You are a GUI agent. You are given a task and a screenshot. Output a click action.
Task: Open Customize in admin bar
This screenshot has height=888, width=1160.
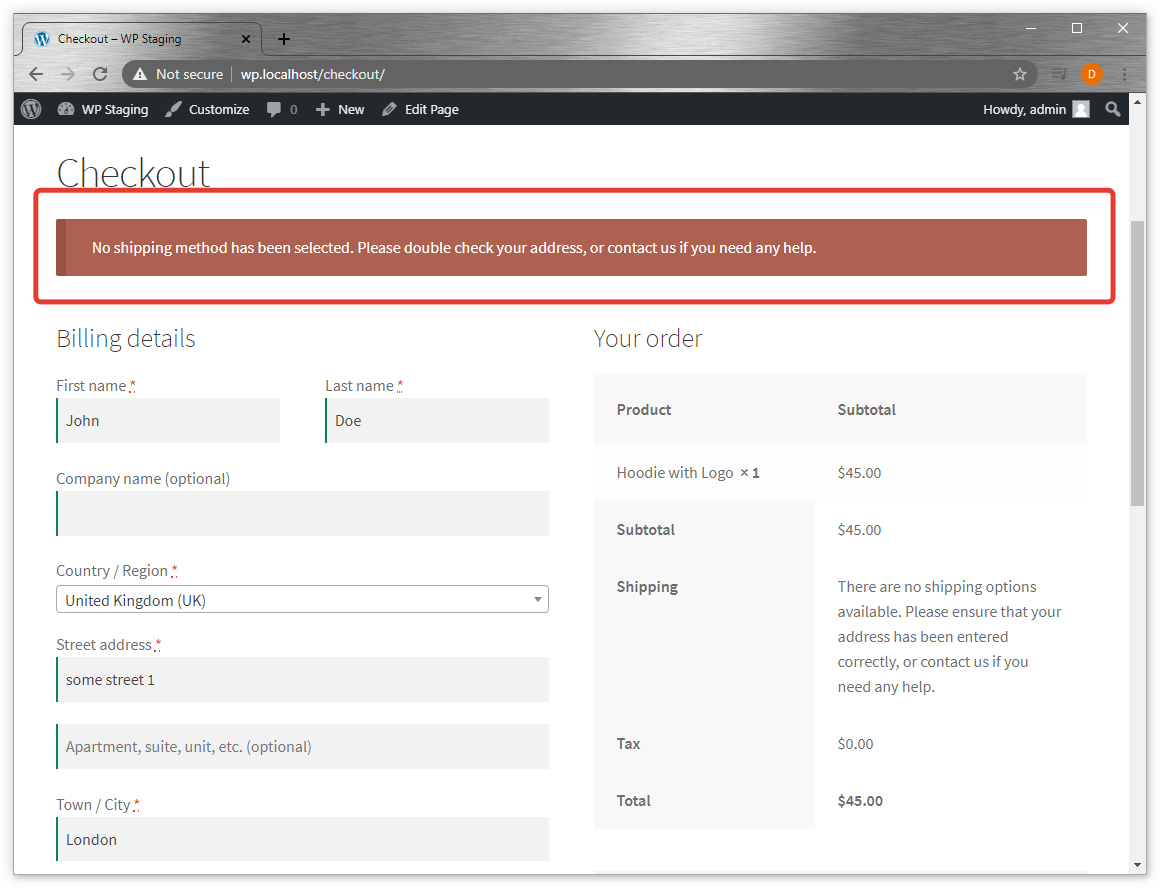pos(207,110)
